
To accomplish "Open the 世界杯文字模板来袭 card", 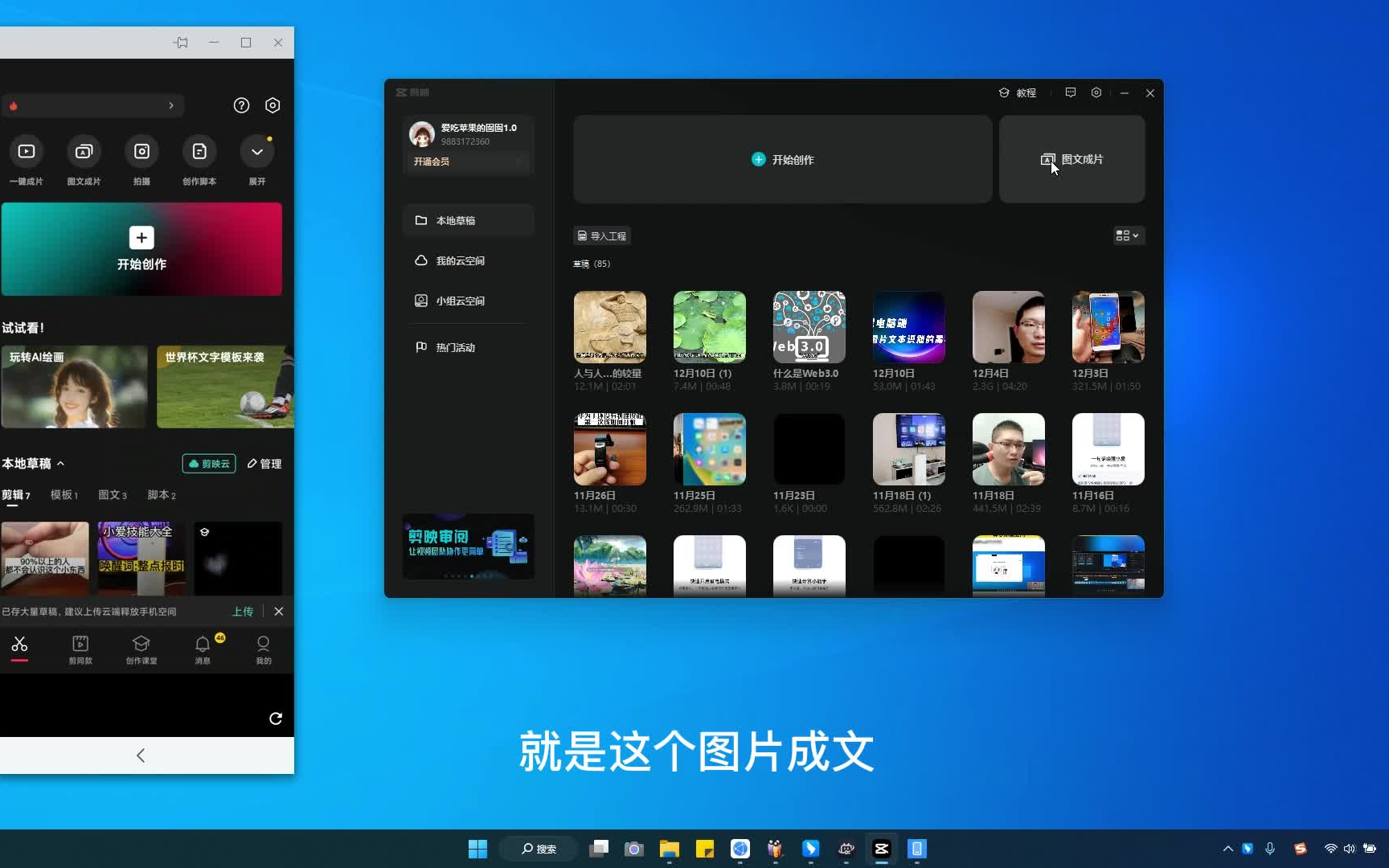I will pos(225,387).
